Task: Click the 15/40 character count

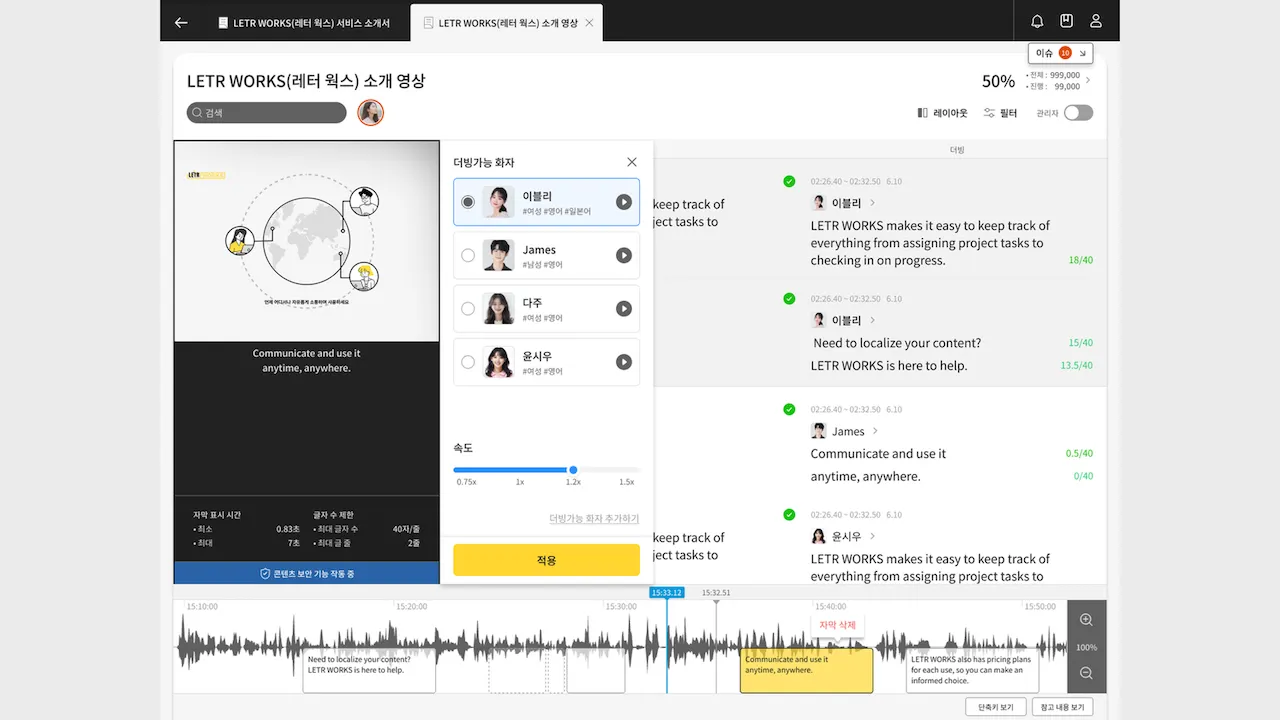Action: [x=1081, y=343]
